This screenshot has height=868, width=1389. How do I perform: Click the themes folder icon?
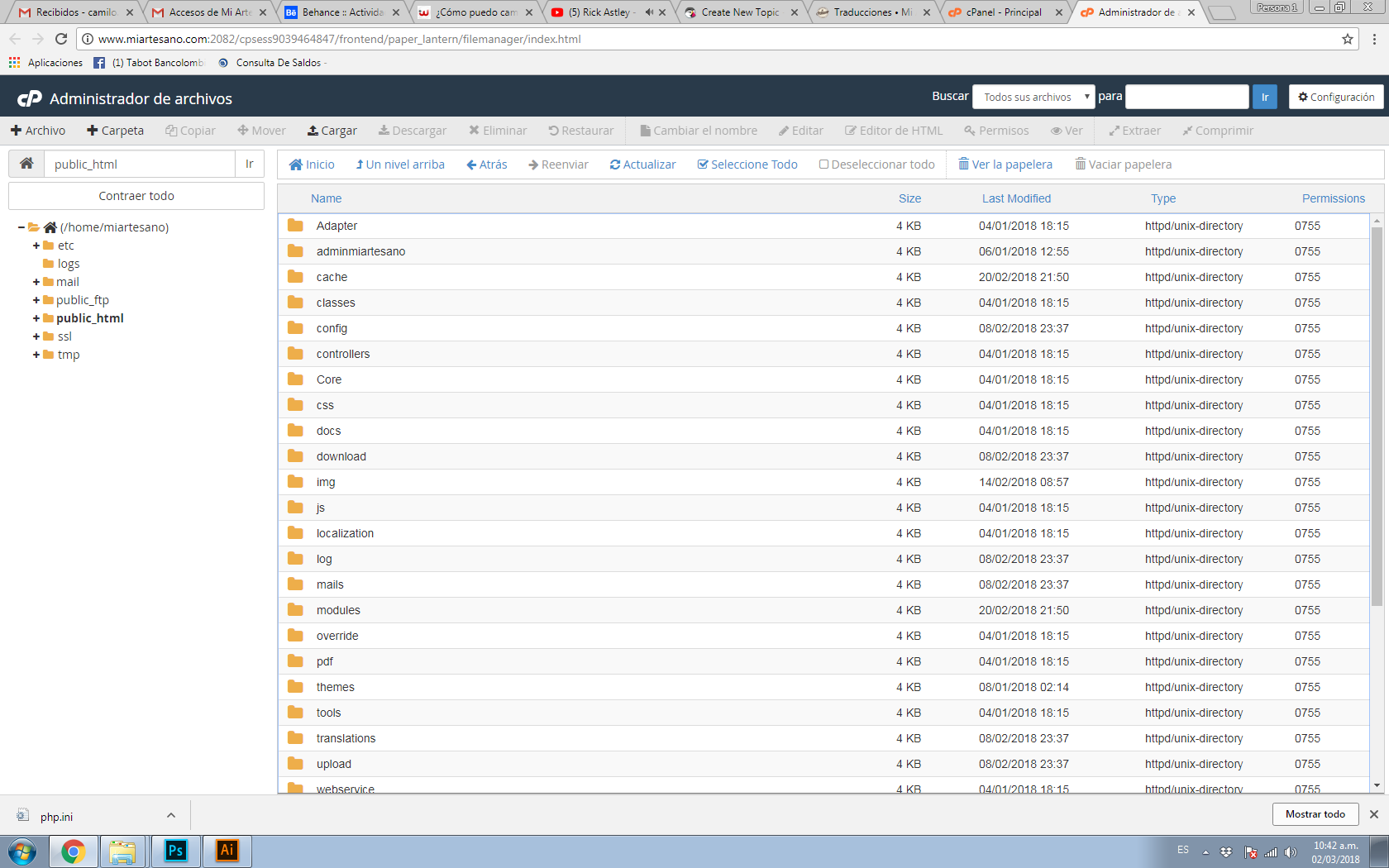point(295,687)
